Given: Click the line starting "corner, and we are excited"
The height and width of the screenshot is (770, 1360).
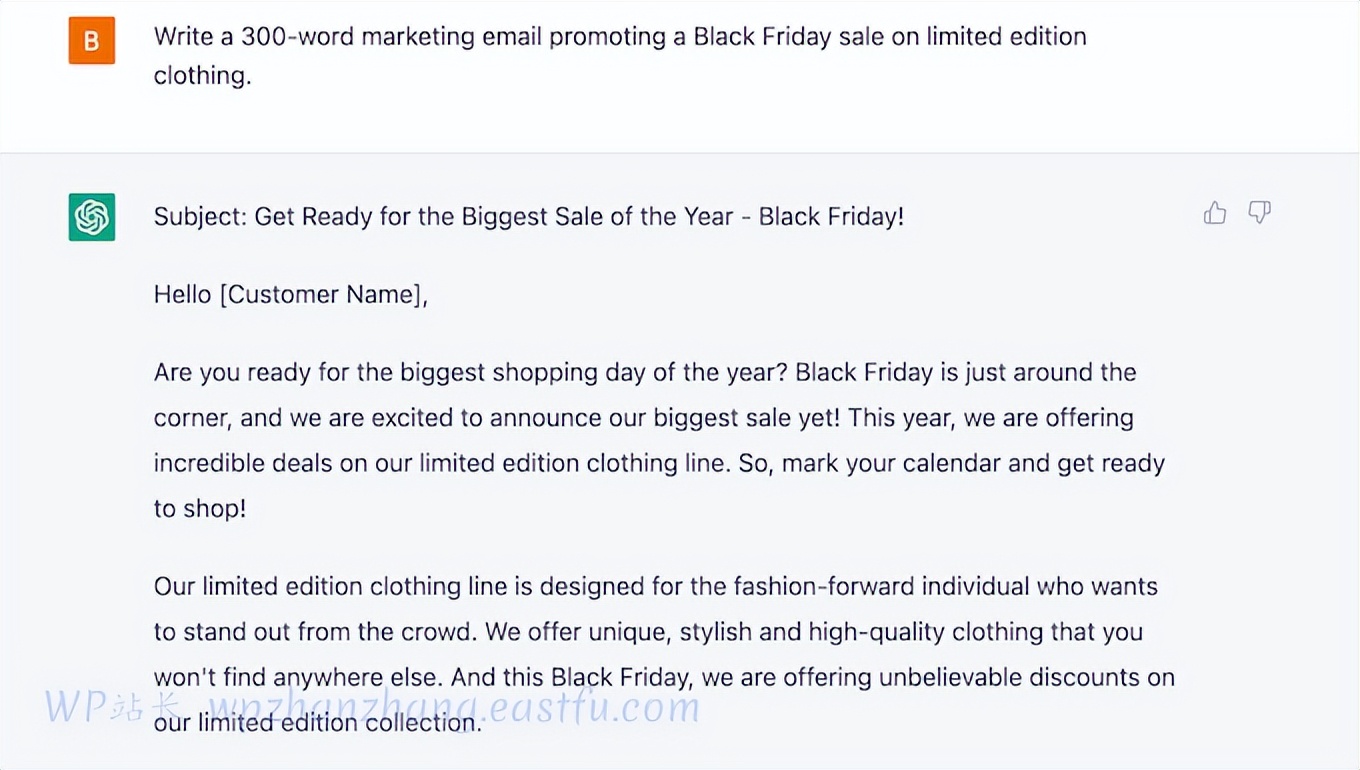Looking at the screenshot, I should click(643, 417).
